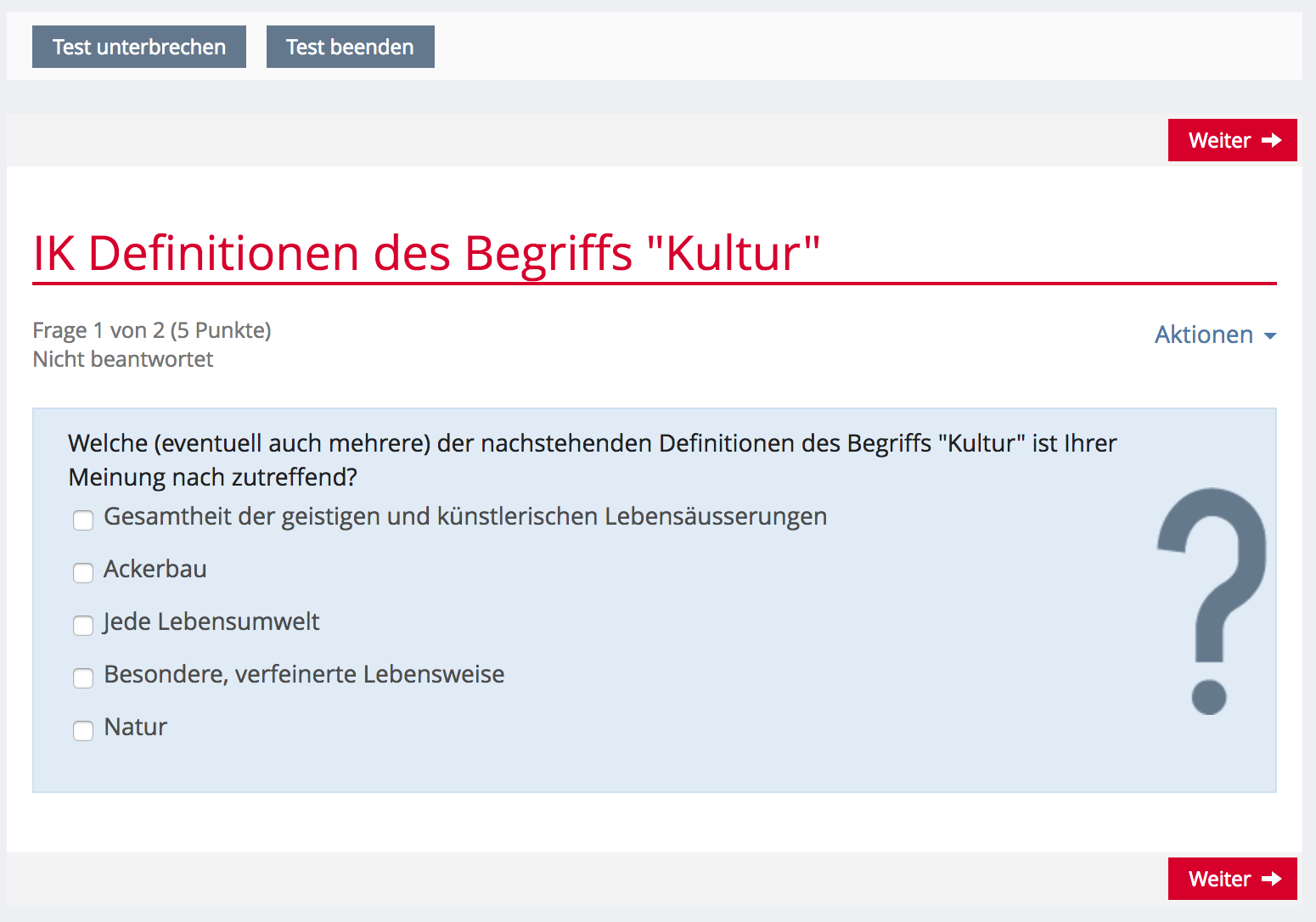Image resolution: width=1316 pixels, height=922 pixels.
Task: Click the Test unterbrechen button
Action: 139,47
